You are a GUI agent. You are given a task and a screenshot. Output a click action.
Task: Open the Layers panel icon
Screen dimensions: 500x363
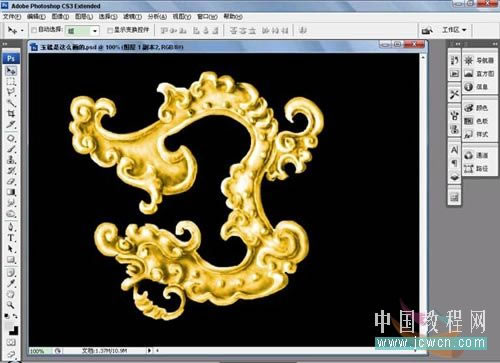pyautogui.click(x=455, y=177)
